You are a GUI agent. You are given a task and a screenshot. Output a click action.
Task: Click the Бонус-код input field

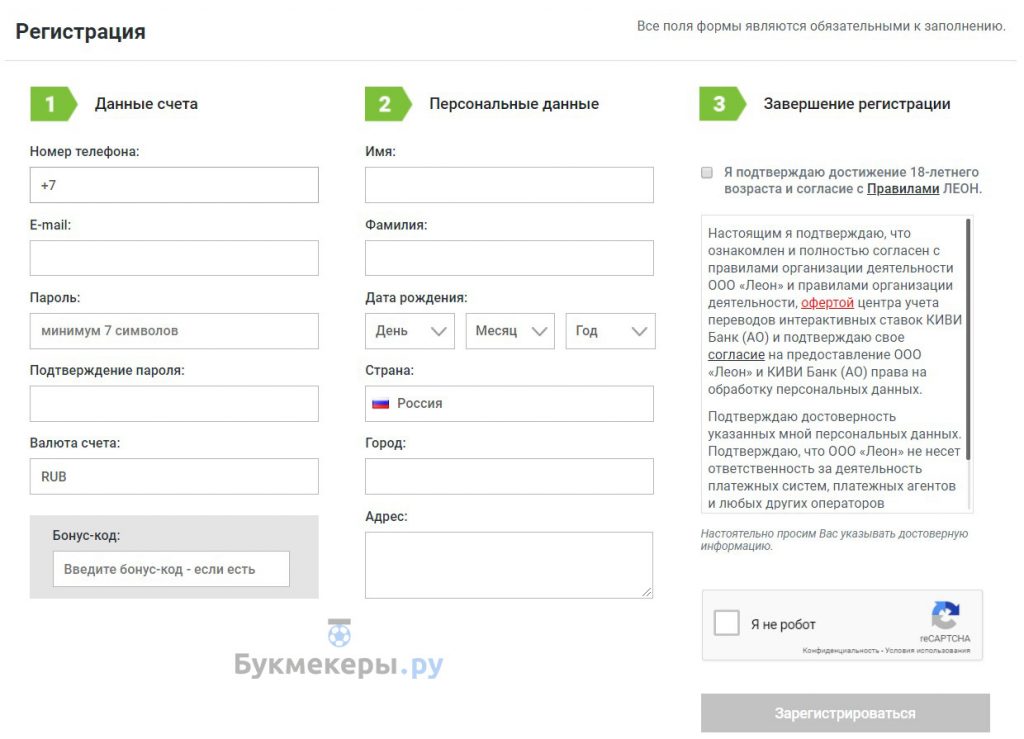pyautogui.click(x=171, y=569)
